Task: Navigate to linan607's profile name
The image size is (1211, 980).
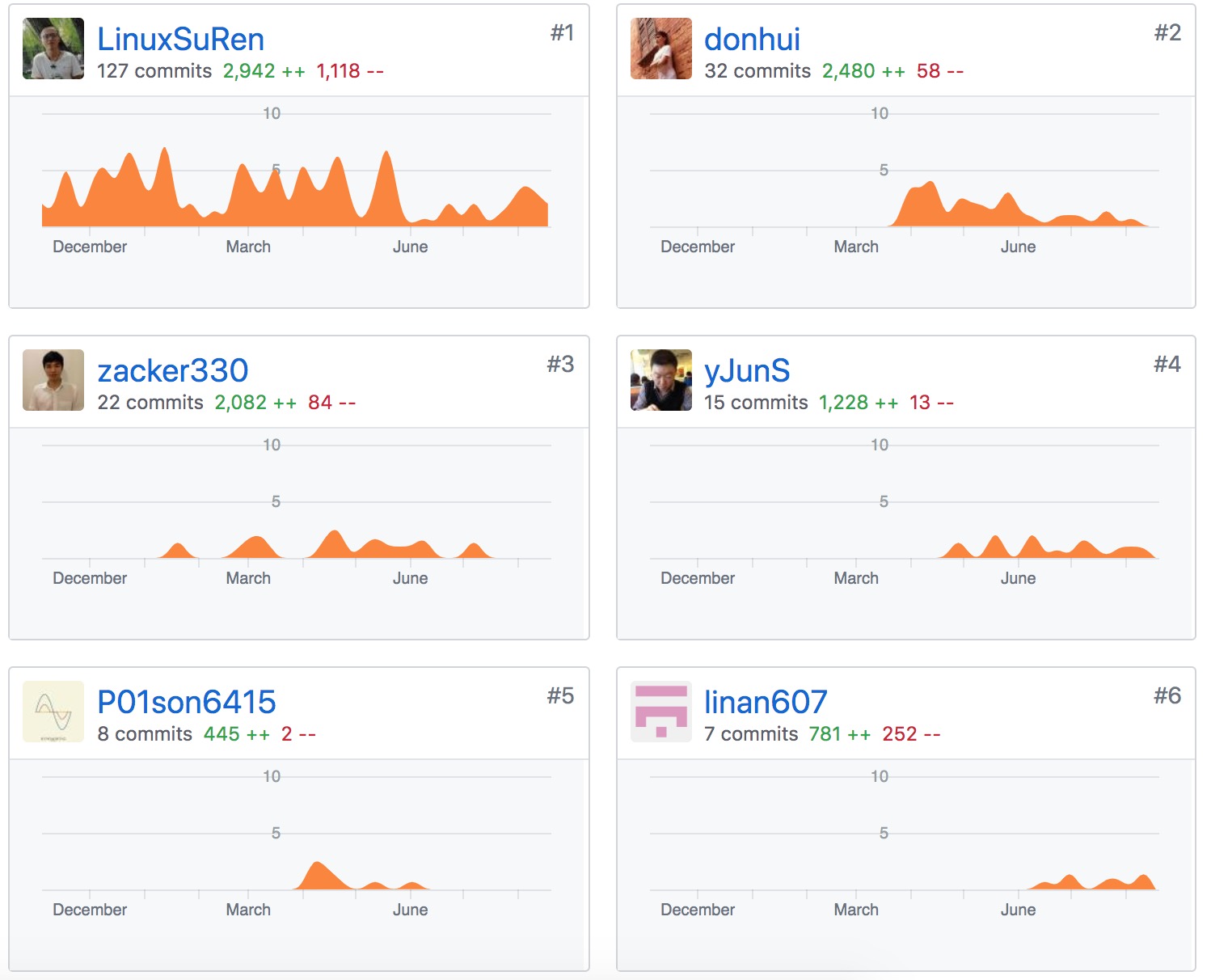Action: (765, 702)
